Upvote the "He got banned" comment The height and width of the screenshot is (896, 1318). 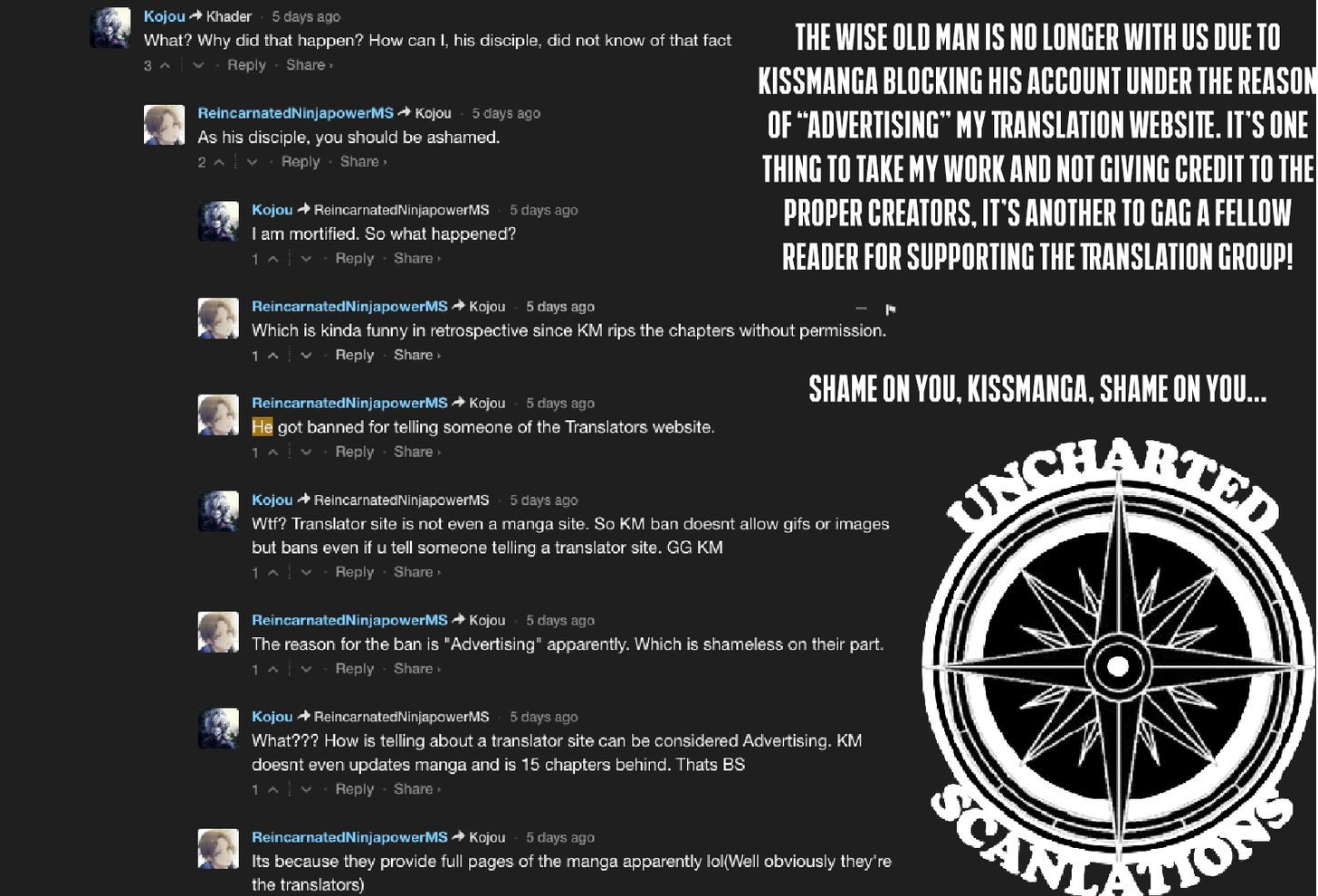click(x=272, y=453)
